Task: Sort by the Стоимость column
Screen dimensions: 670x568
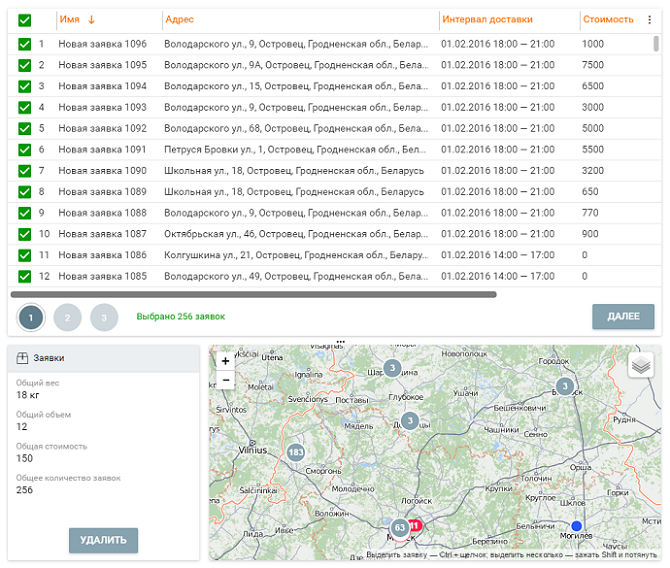Action: click(x=607, y=19)
